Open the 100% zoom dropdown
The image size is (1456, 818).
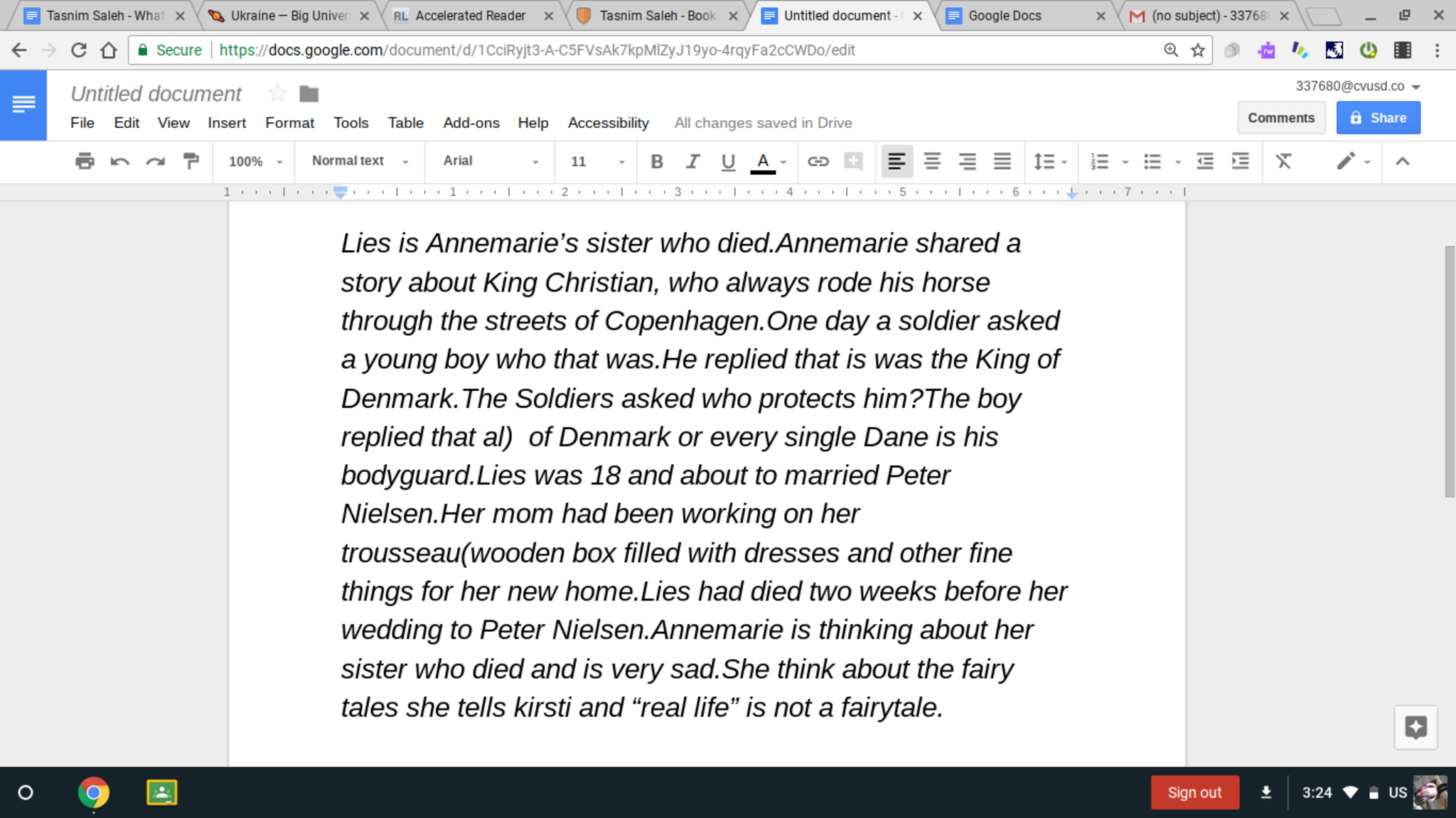(255, 161)
